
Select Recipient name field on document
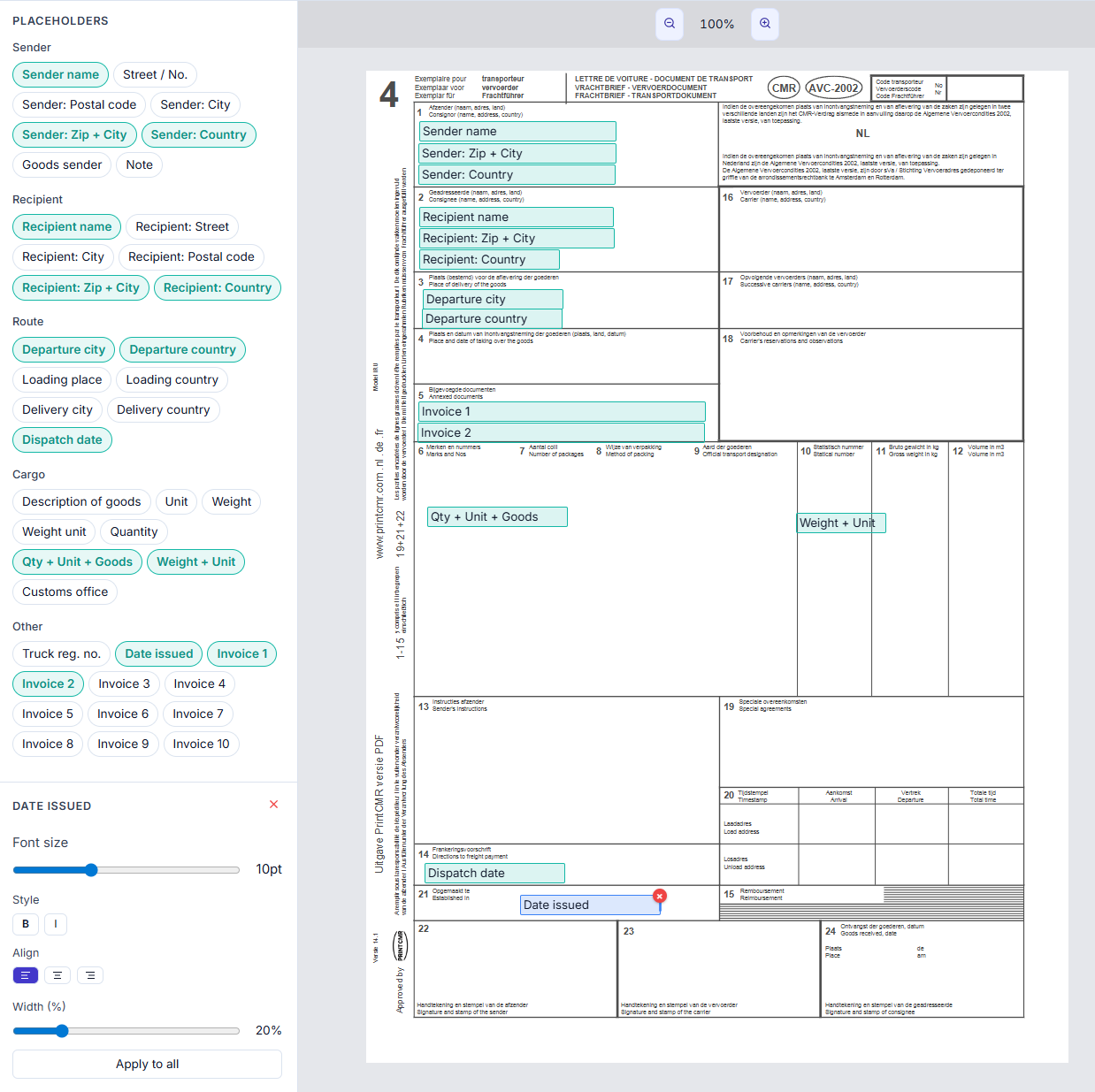517,218
